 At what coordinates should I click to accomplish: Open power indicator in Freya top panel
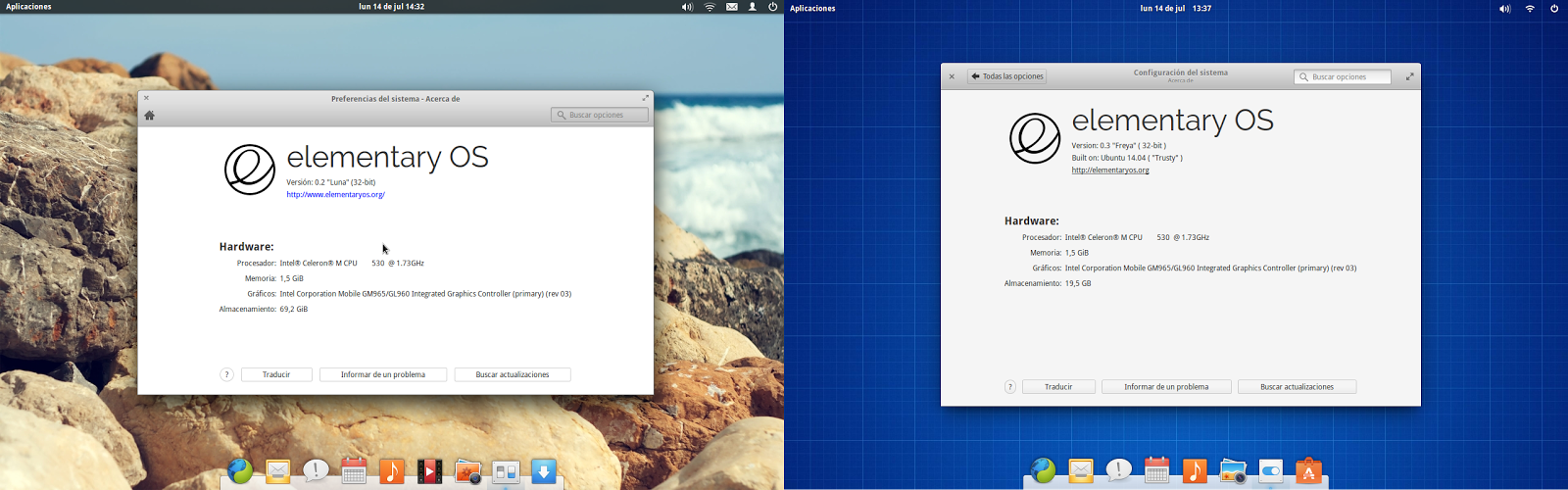pos(1554,9)
